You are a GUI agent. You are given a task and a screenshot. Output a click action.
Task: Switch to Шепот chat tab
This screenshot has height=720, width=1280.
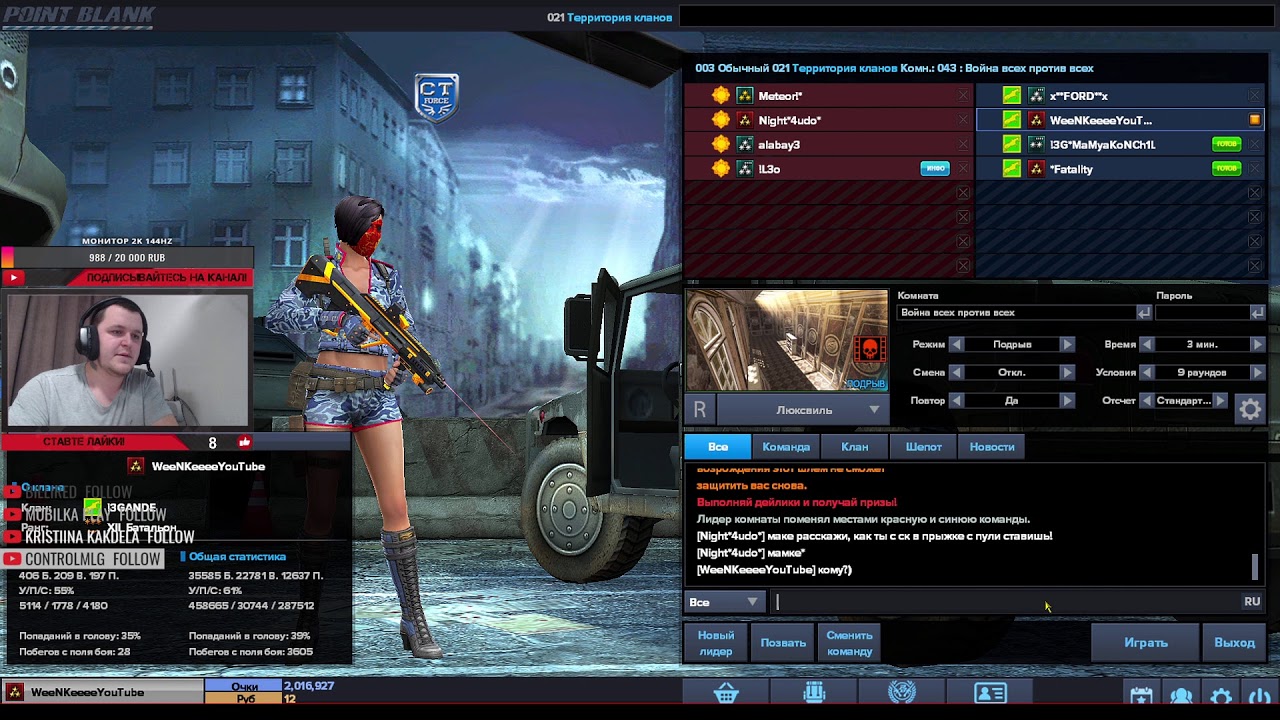coord(923,447)
